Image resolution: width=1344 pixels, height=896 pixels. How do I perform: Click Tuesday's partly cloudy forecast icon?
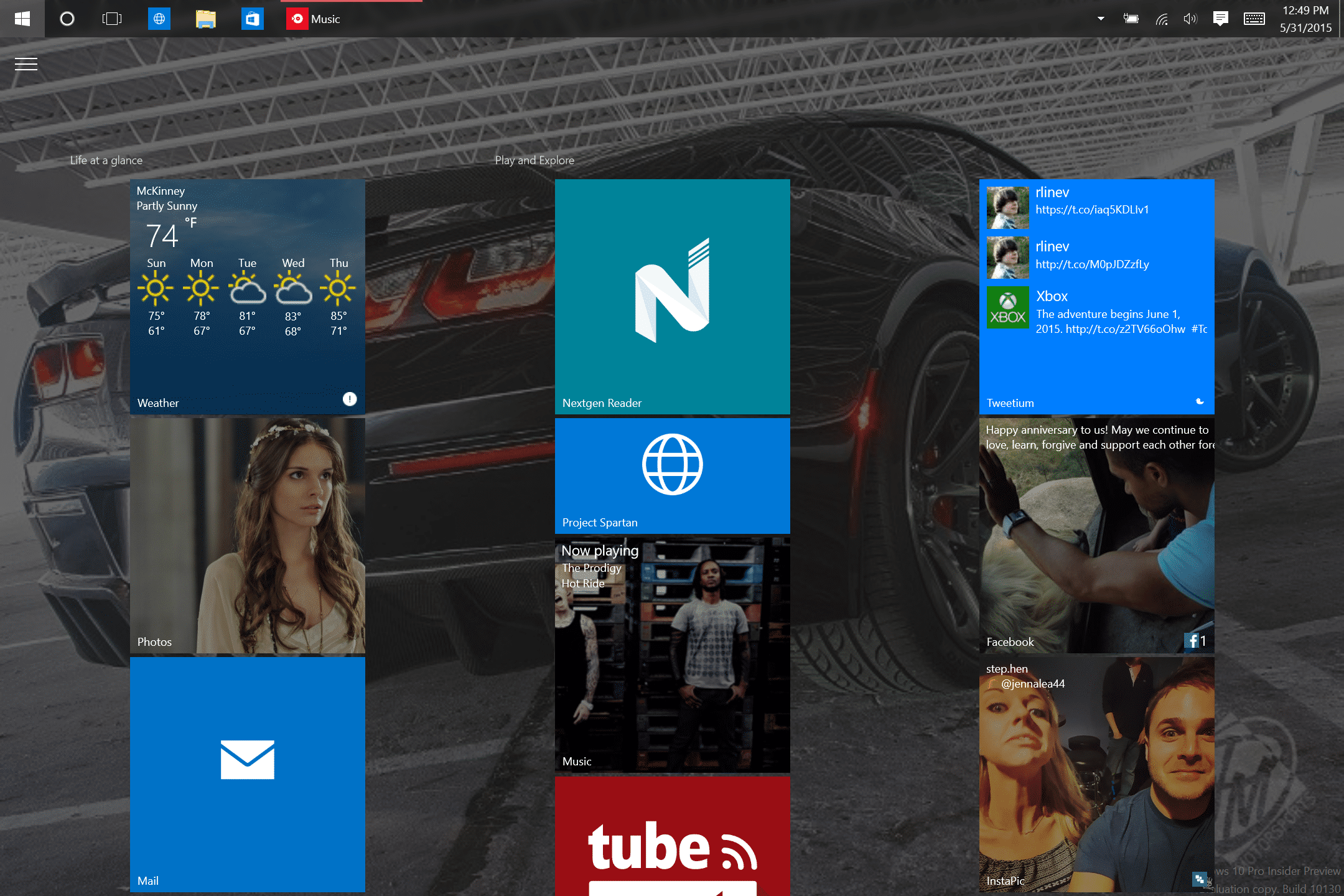[247, 289]
